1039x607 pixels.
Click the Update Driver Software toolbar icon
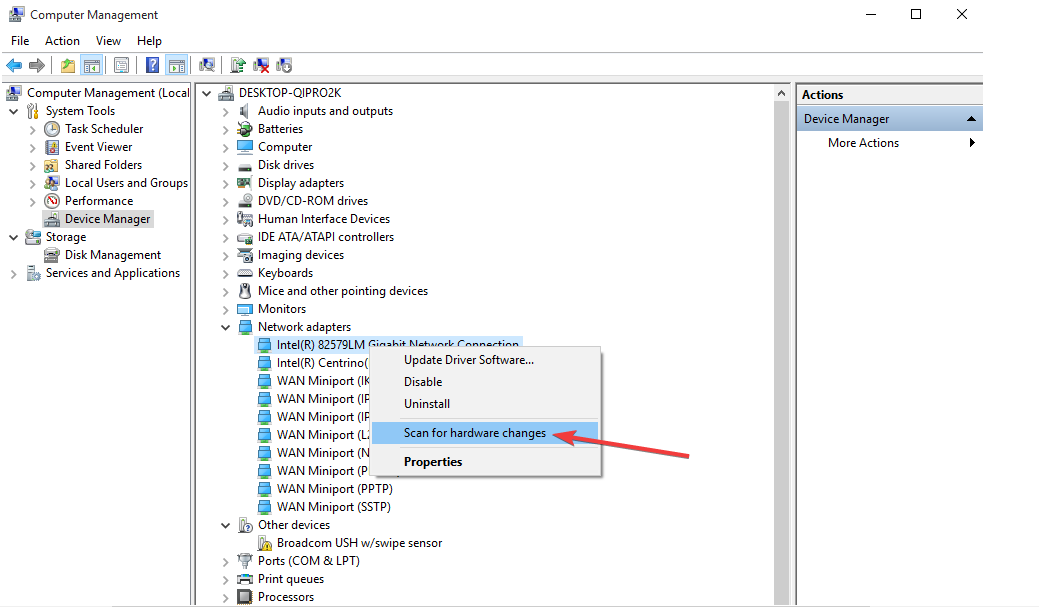click(x=238, y=66)
